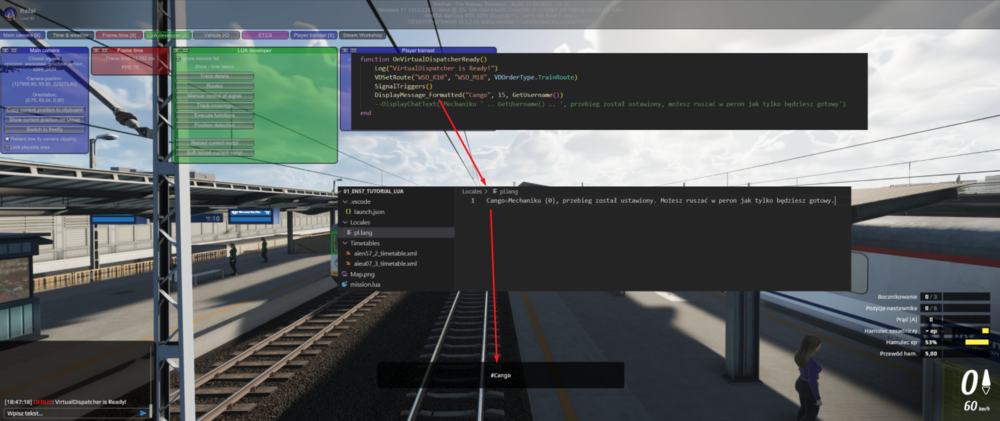Screen dimensions: 1000x421
Task: Click the first header icon of LUA developer panel
Action: click(176, 50)
